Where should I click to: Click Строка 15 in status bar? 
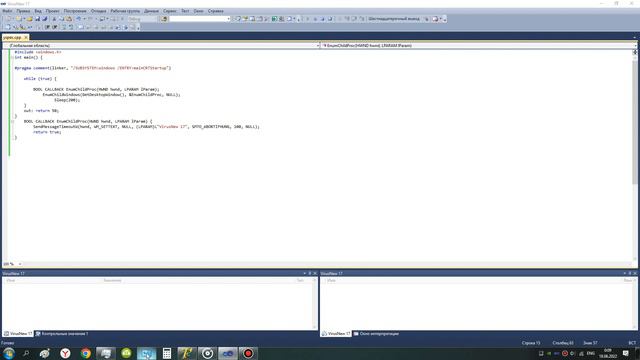click(531, 343)
